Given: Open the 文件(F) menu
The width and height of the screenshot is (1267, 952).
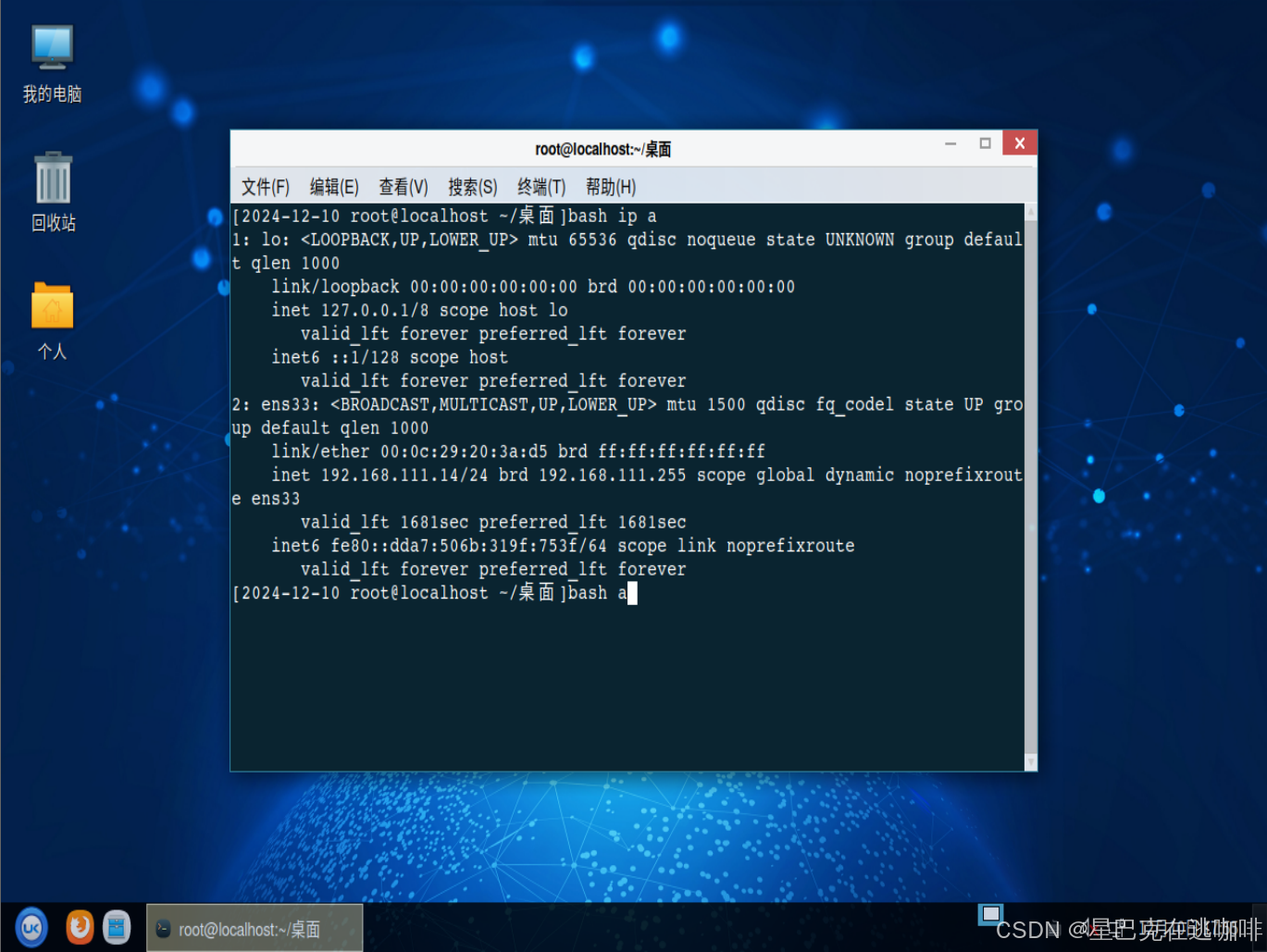Looking at the screenshot, I should pyautogui.click(x=265, y=187).
